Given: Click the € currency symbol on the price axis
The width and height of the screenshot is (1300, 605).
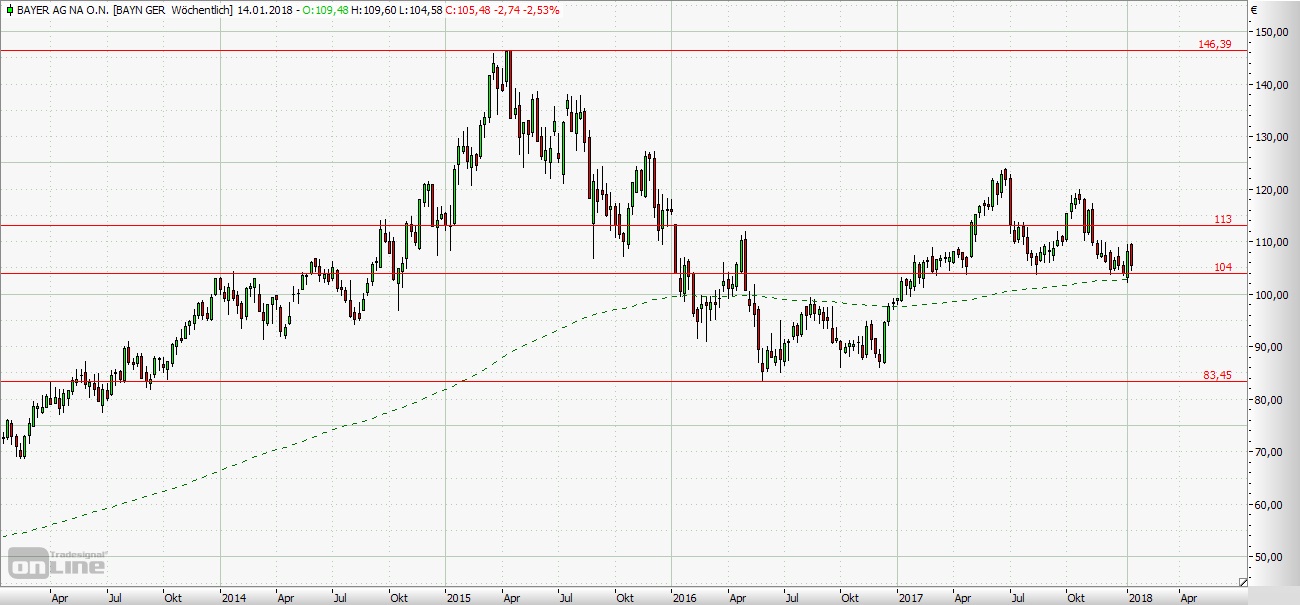Looking at the screenshot, I should point(1254,10).
